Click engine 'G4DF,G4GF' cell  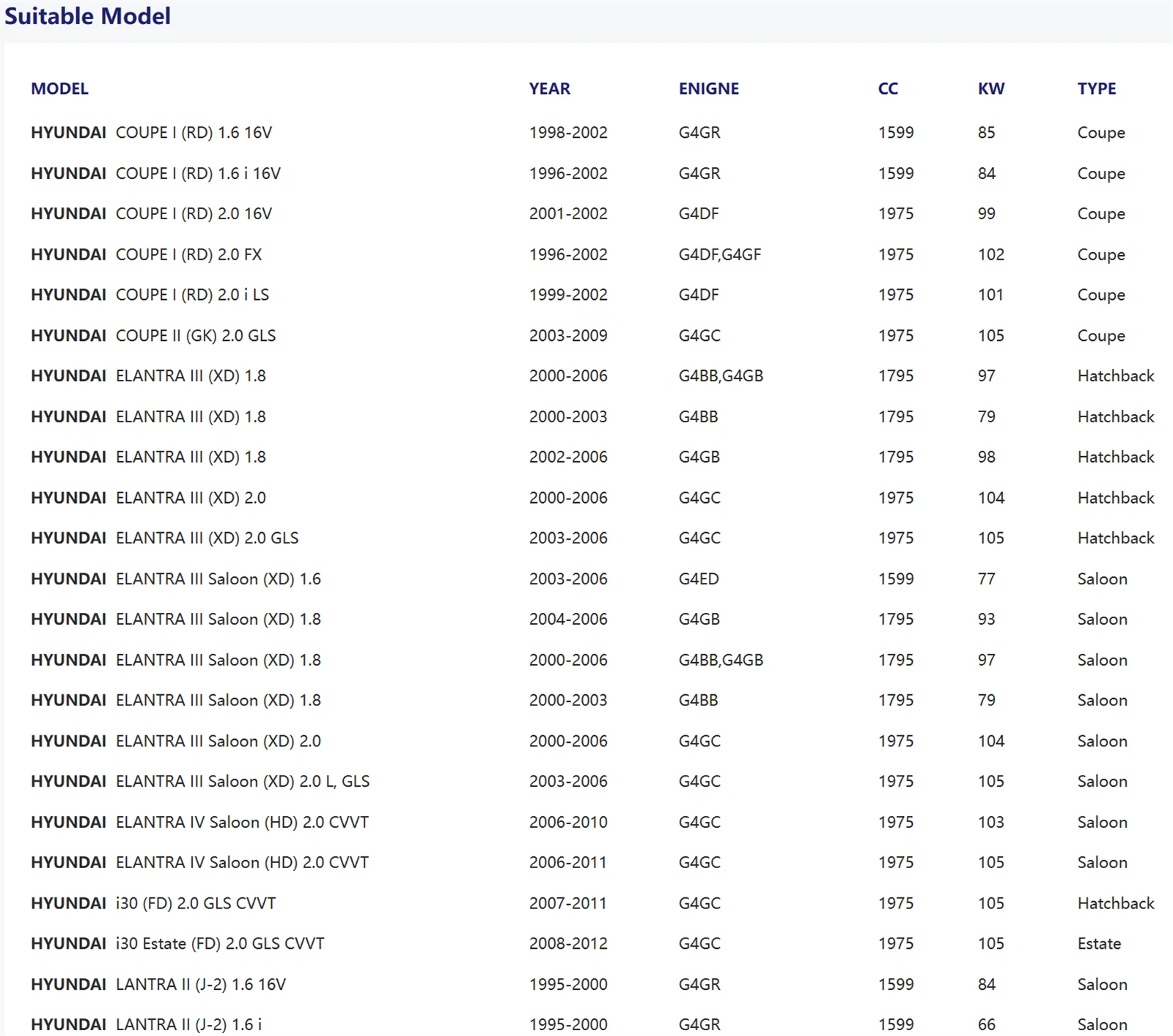click(x=720, y=254)
